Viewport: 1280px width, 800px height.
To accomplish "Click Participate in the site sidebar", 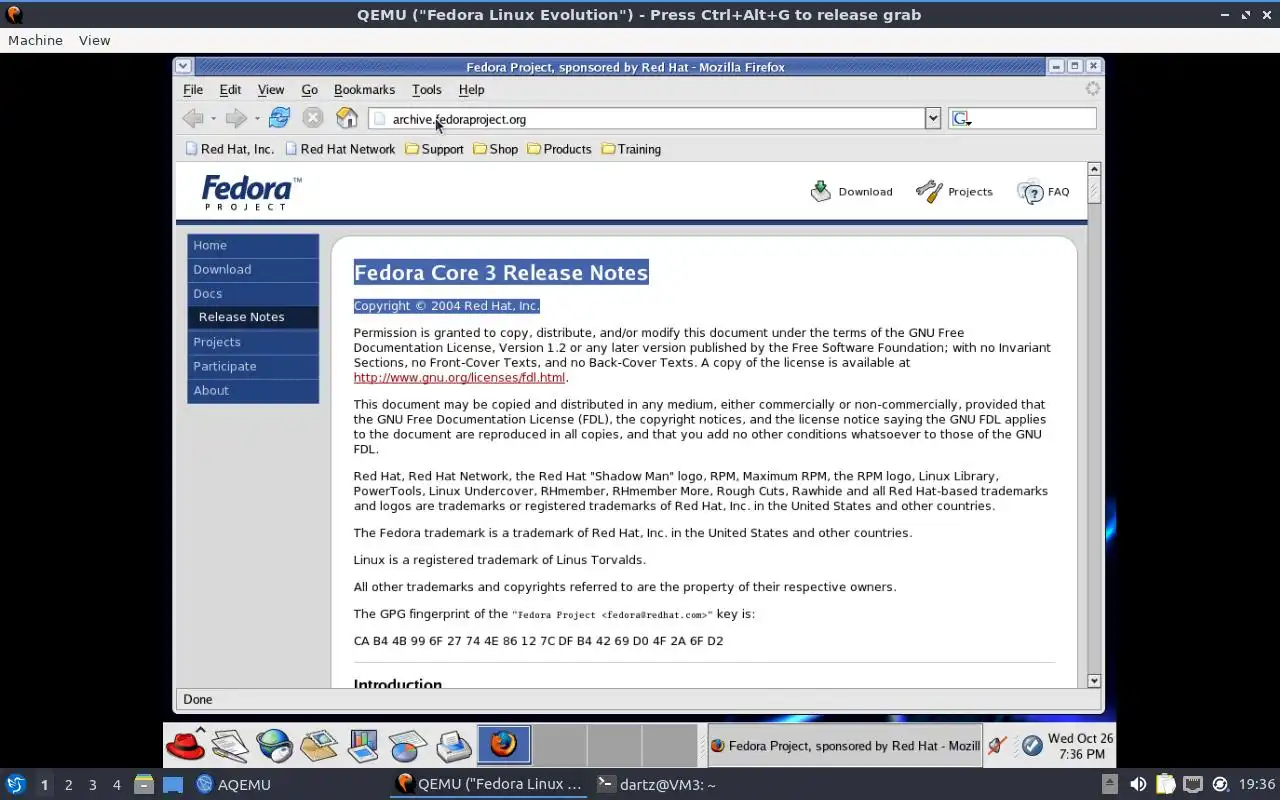I will click(253, 366).
